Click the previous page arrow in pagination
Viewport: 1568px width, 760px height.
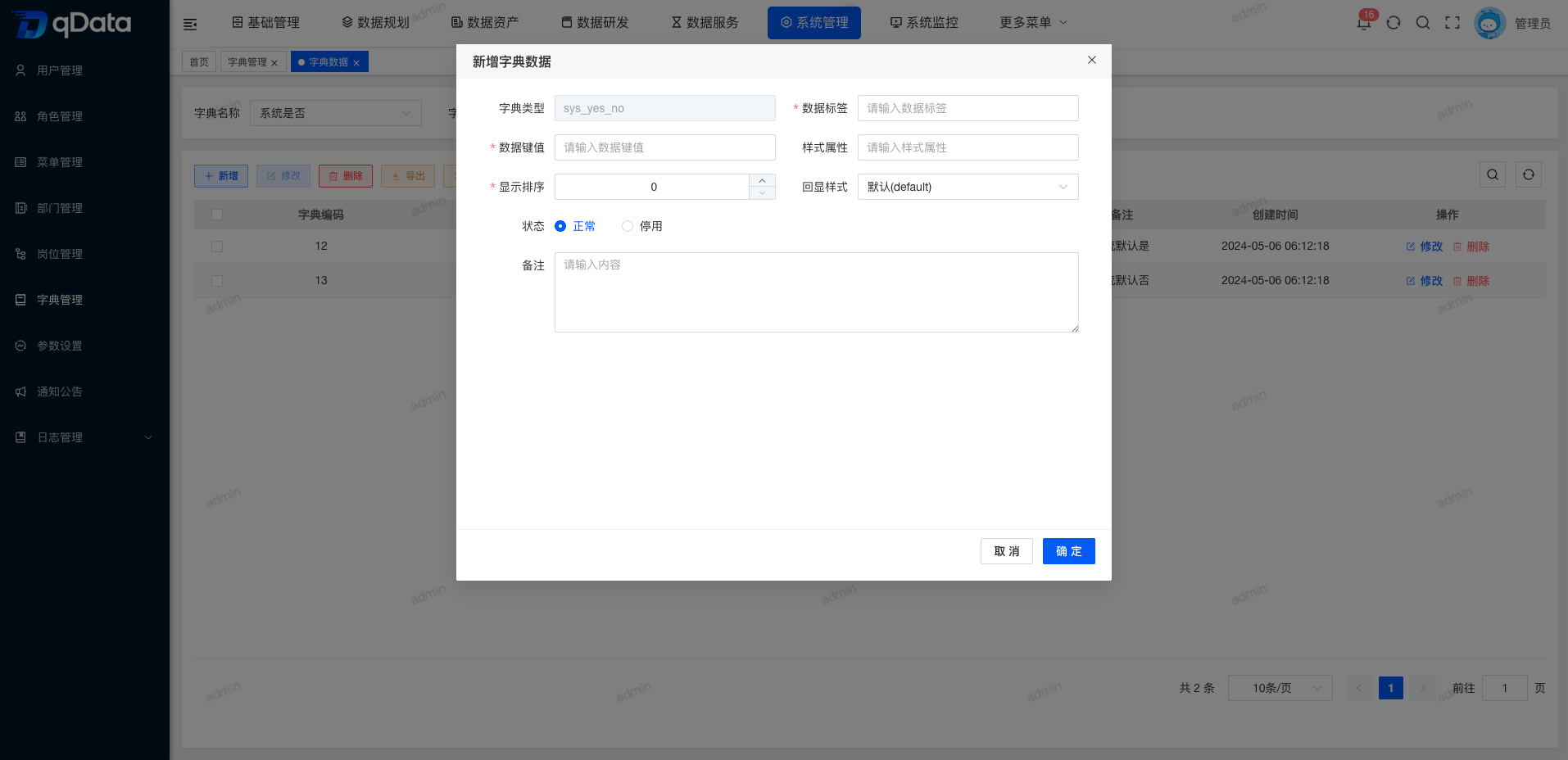[1358, 688]
